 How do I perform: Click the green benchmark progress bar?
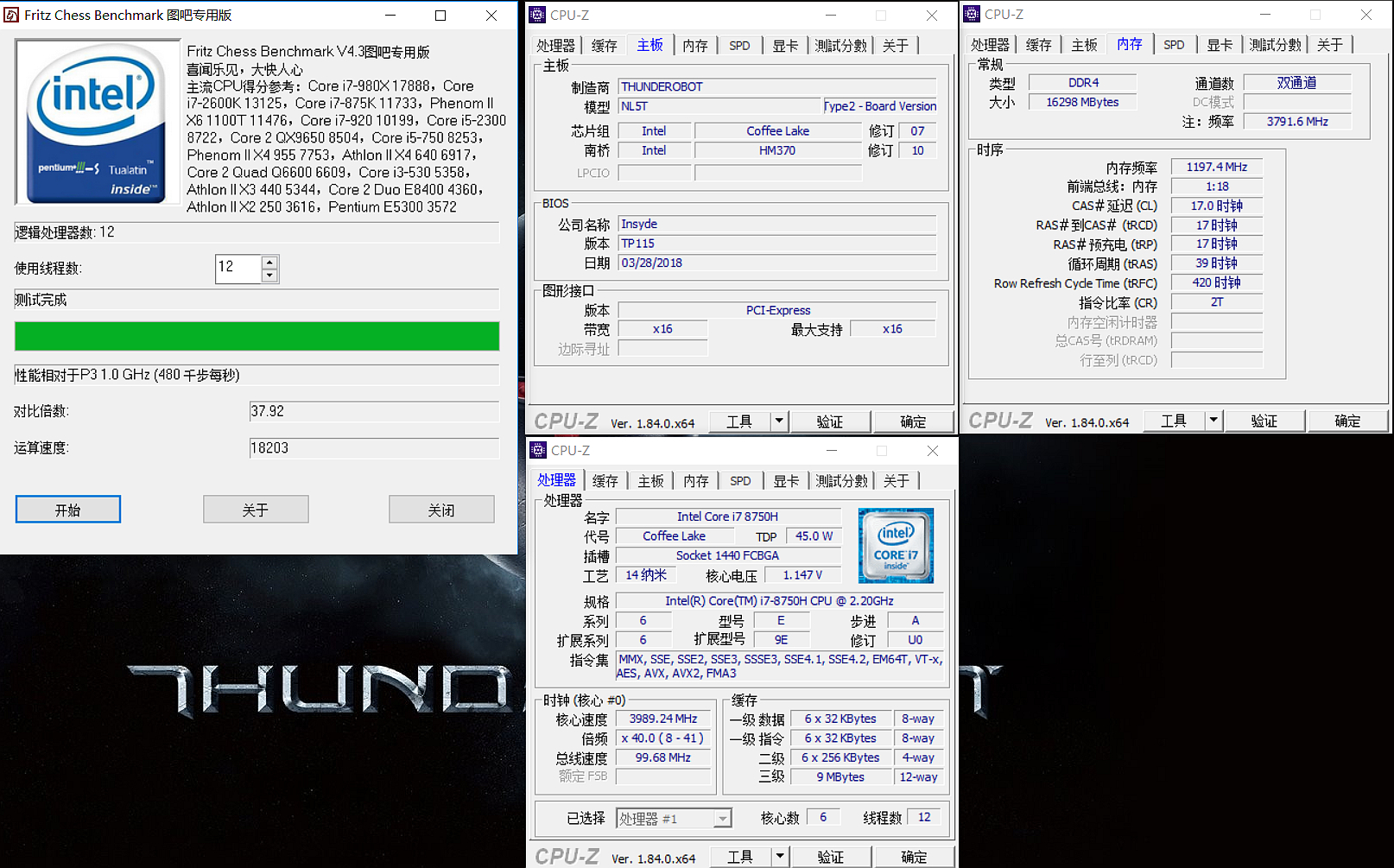257,336
